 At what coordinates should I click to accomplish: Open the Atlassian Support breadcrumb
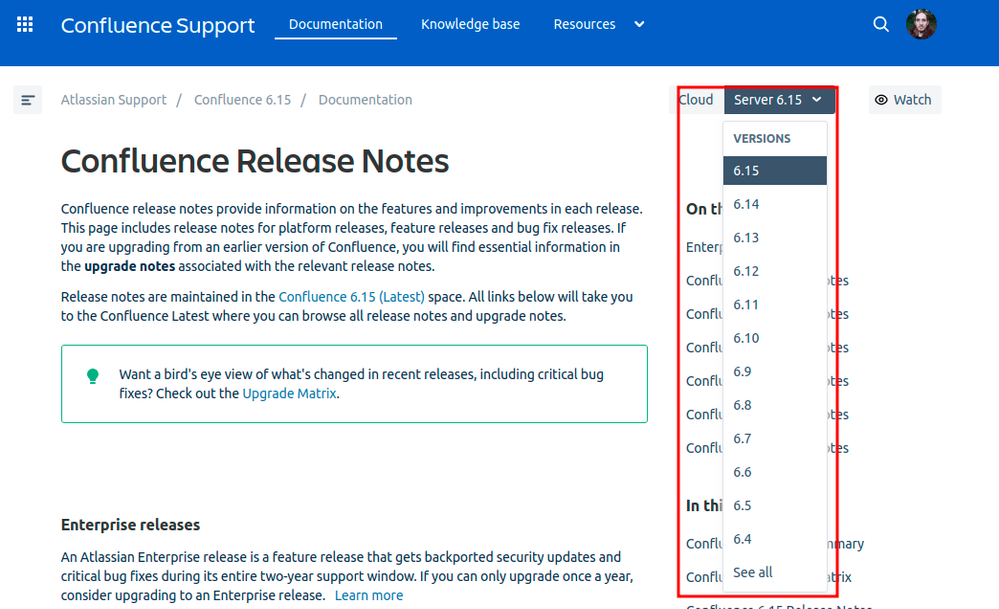click(x=113, y=100)
